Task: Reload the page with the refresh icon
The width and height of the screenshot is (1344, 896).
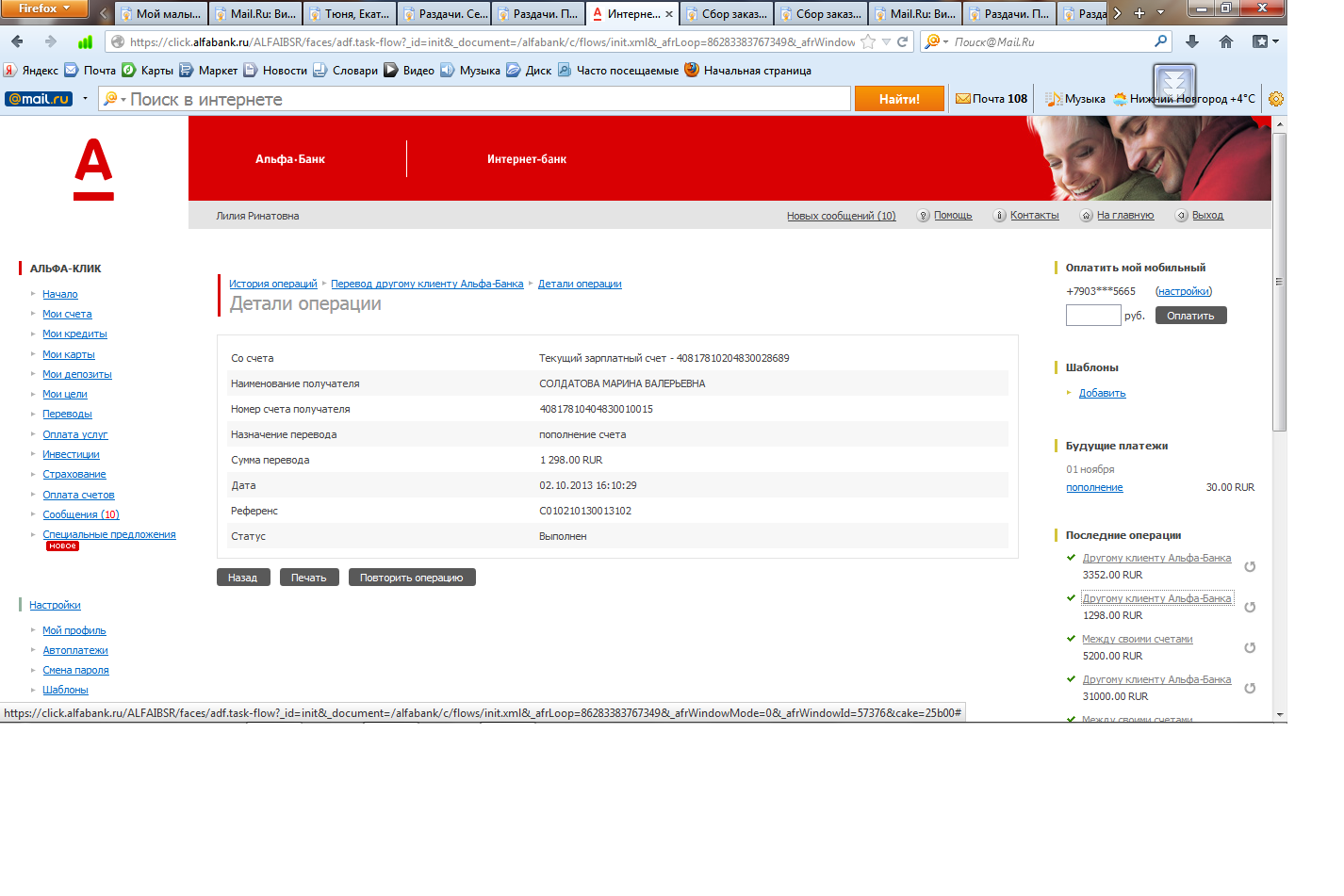Action: click(902, 41)
